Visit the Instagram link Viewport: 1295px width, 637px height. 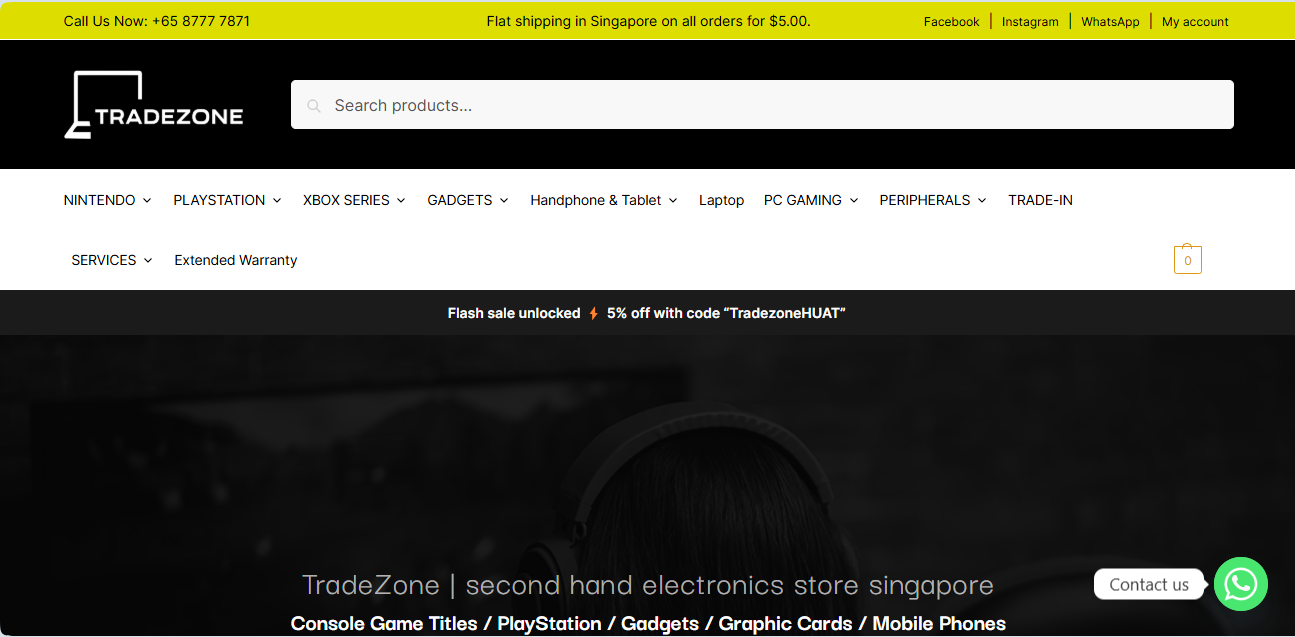(x=1030, y=21)
